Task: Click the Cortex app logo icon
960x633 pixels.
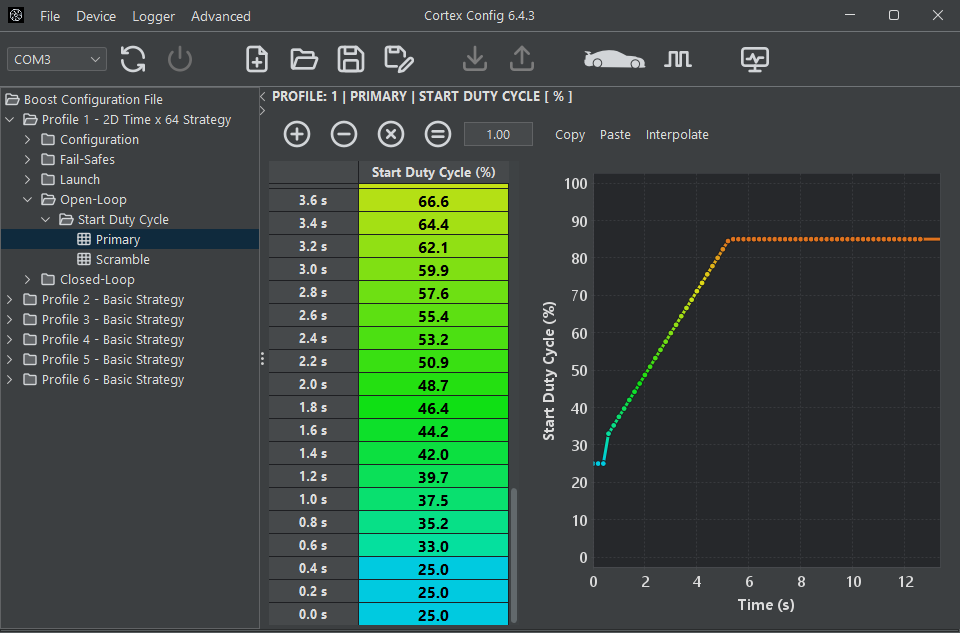Action: (x=17, y=16)
